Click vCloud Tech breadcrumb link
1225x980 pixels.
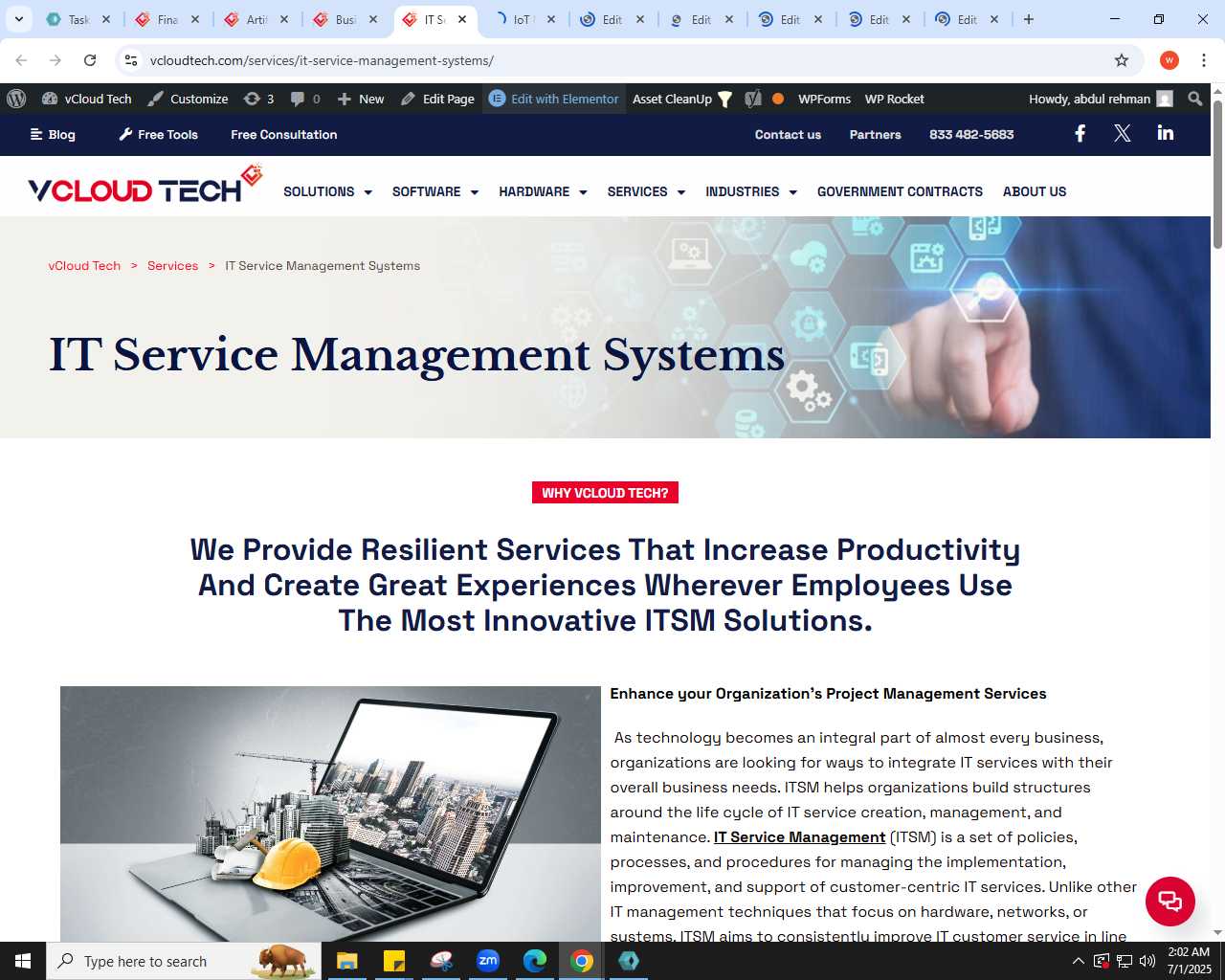click(84, 266)
